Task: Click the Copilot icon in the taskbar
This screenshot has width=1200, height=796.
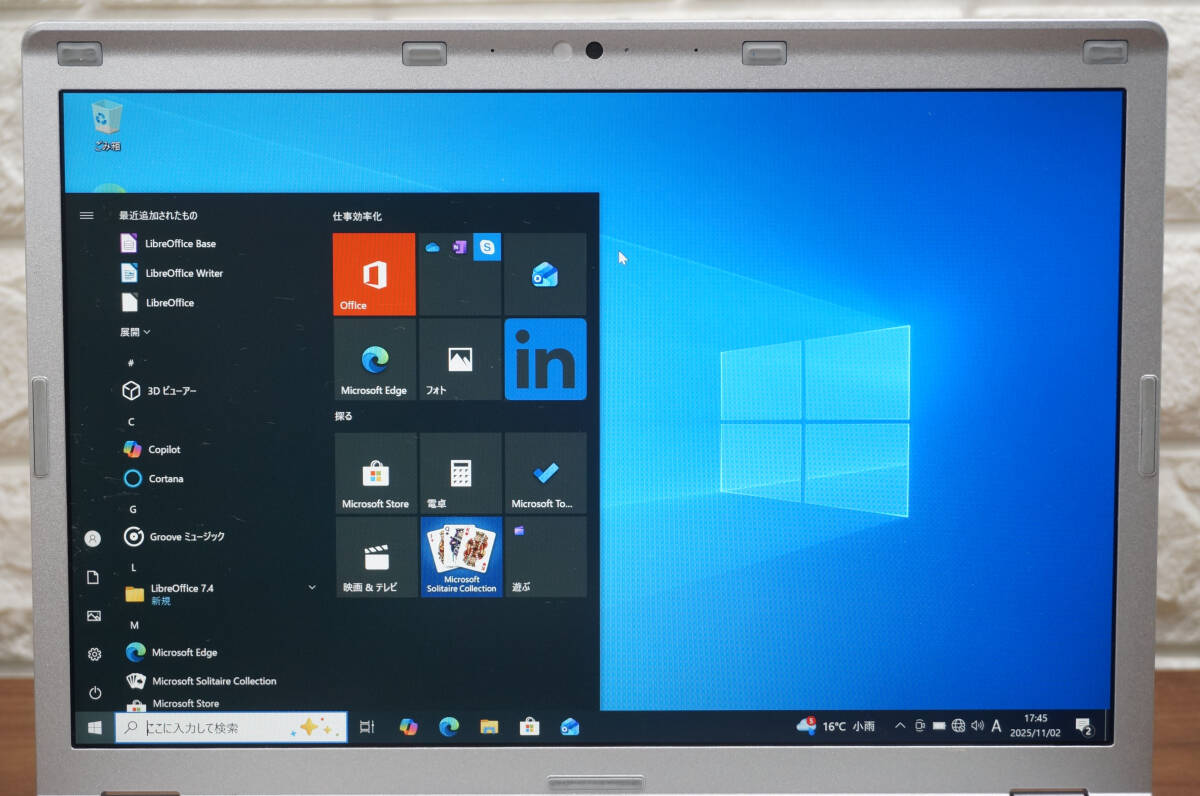Action: tap(408, 727)
